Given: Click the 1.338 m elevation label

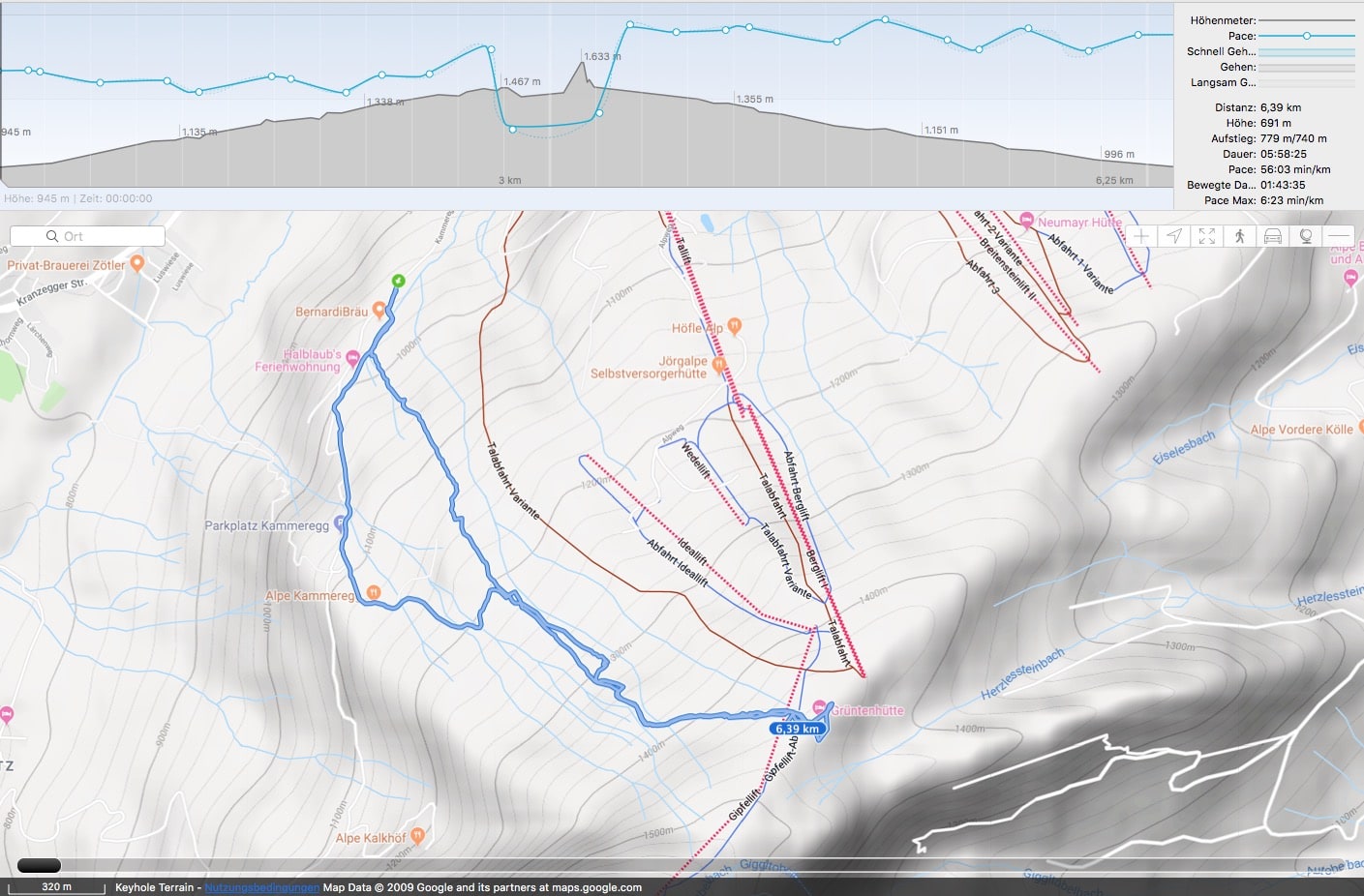Looking at the screenshot, I should pyautogui.click(x=385, y=102).
